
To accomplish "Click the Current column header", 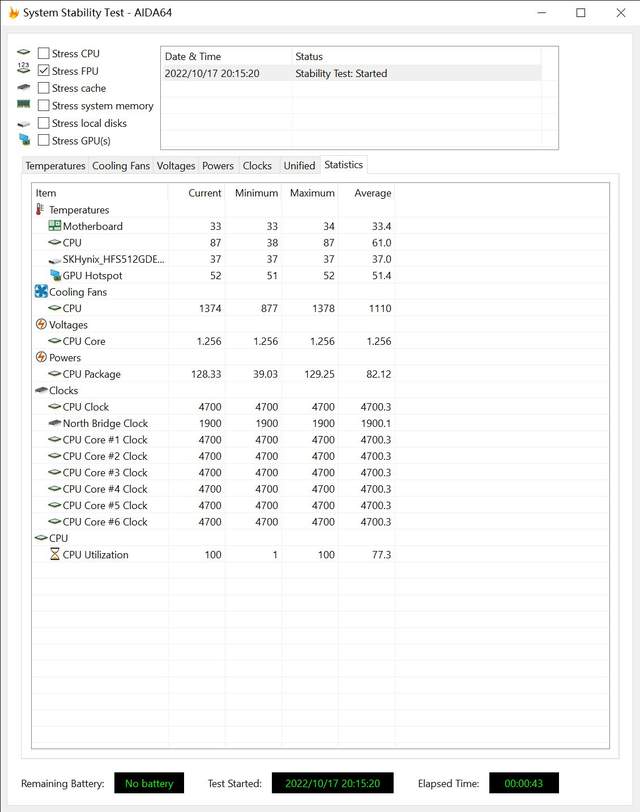I will tap(197, 193).
